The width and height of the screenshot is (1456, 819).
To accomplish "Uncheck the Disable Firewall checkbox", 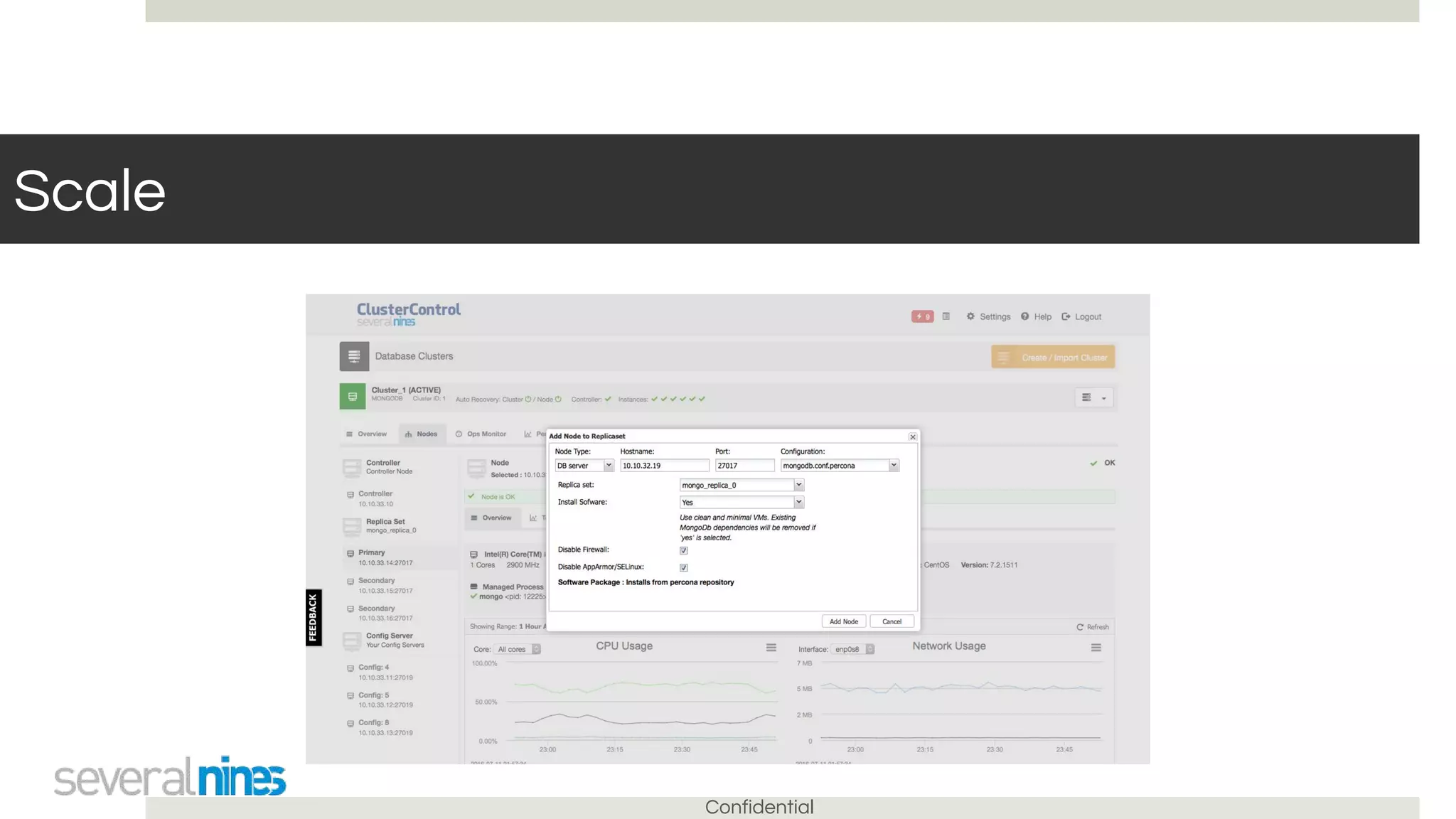I will tap(683, 550).
